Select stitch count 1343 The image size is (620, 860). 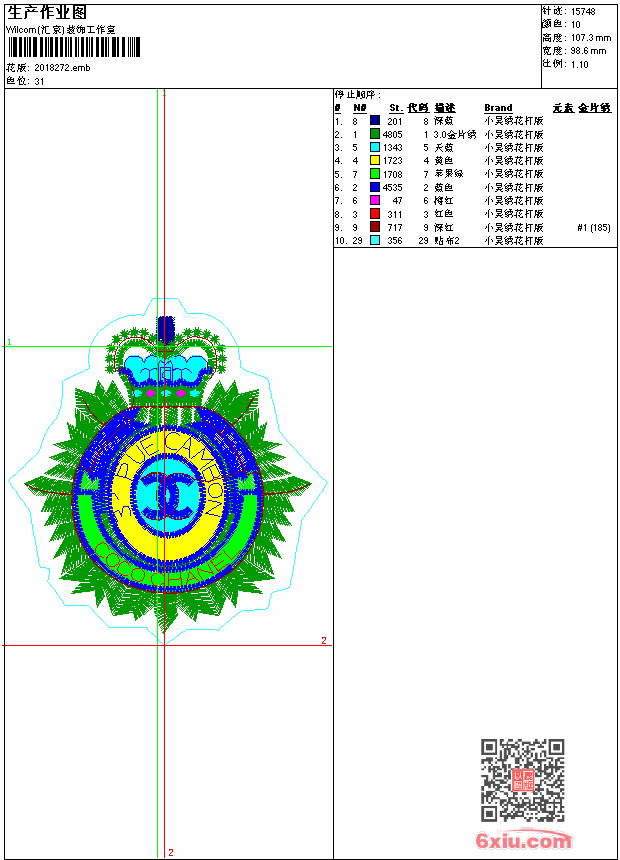393,148
